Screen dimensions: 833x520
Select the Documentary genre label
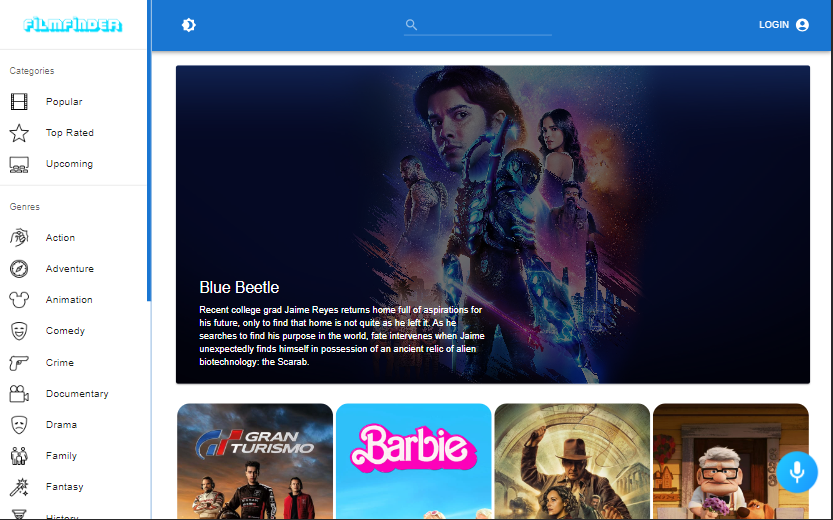tap(77, 394)
